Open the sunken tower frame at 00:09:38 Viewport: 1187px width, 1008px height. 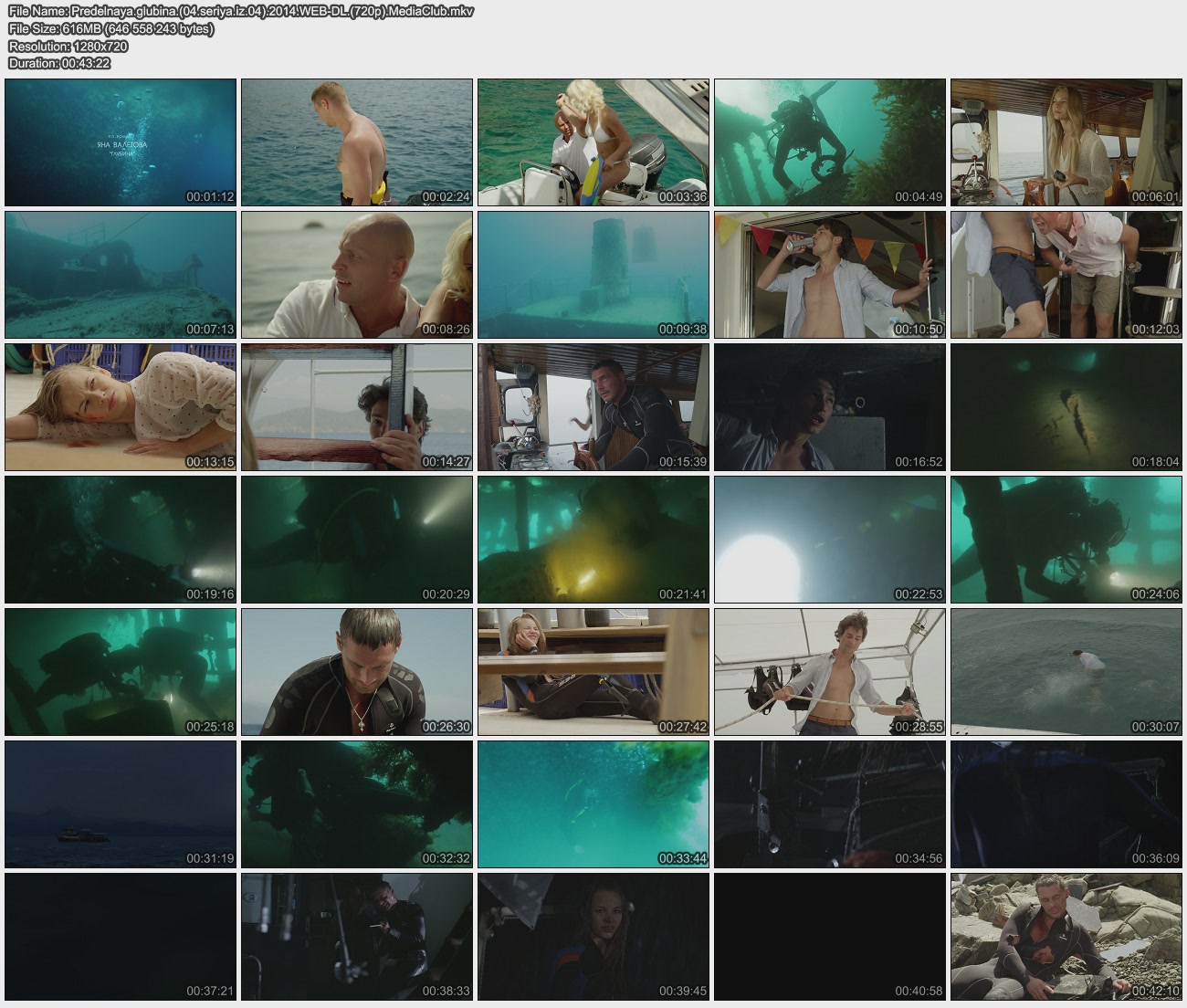593,275
